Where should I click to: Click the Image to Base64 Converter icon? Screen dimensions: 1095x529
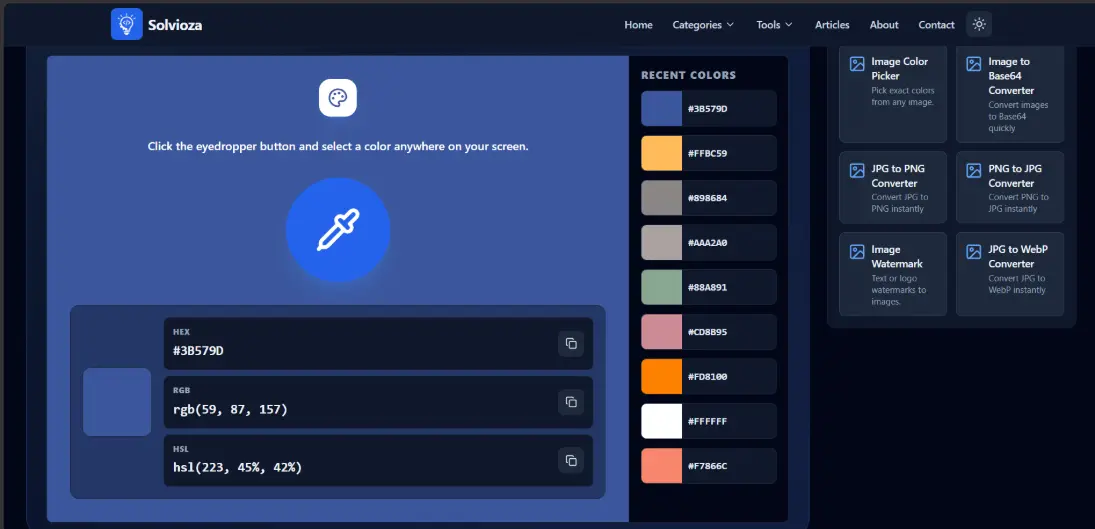[x=973, y=64]
